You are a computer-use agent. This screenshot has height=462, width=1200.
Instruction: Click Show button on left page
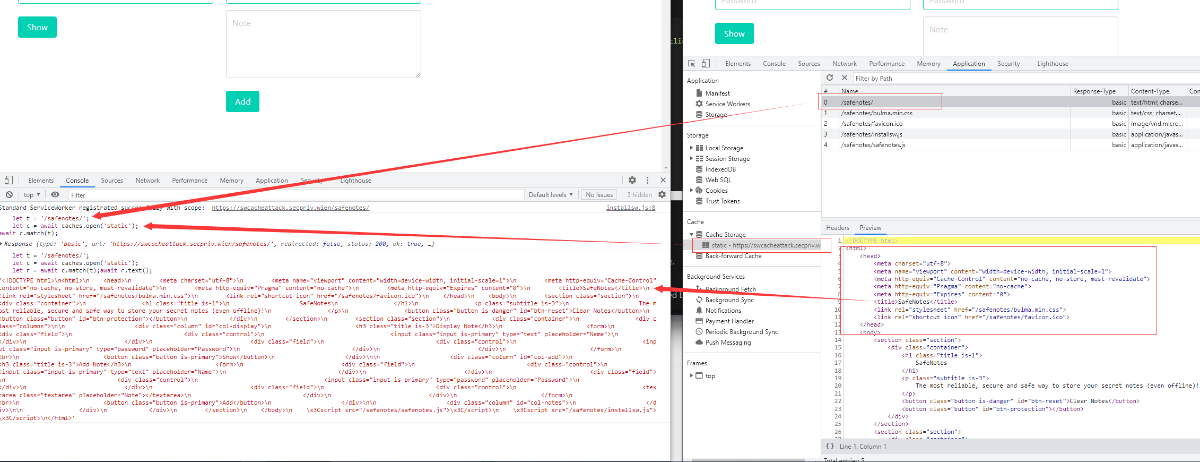point(38,27)
